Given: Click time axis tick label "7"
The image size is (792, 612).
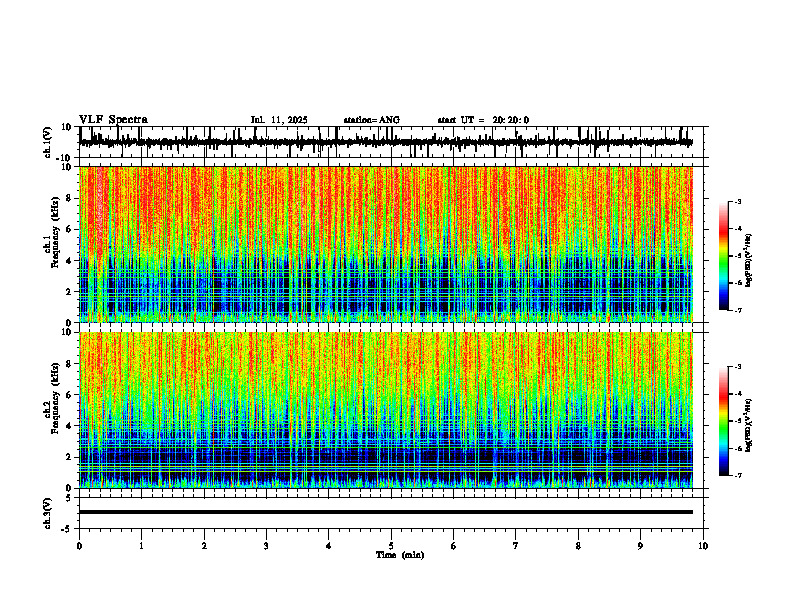Looking at the screenshot, I should [516, 546].
